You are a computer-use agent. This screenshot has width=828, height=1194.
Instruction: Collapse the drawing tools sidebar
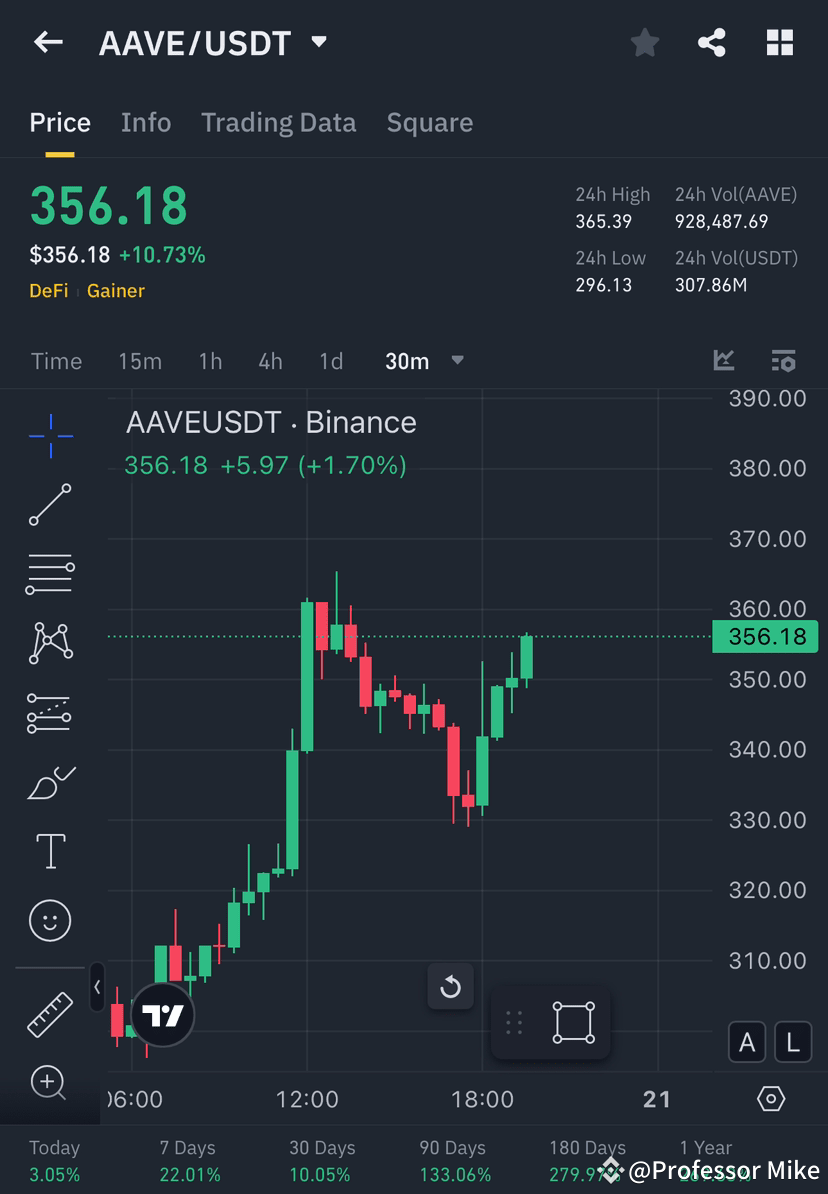click(x=98, y=987)
